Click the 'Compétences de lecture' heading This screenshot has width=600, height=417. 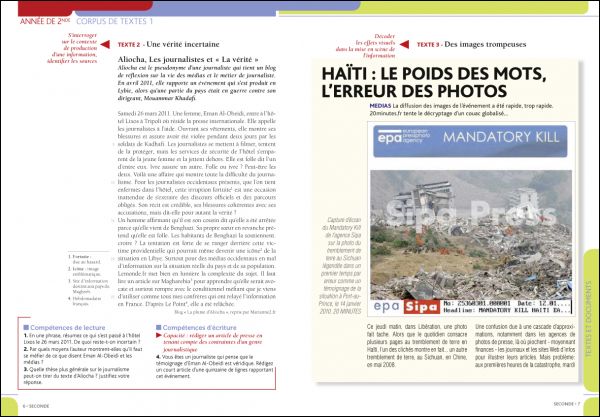click(67, 327)
